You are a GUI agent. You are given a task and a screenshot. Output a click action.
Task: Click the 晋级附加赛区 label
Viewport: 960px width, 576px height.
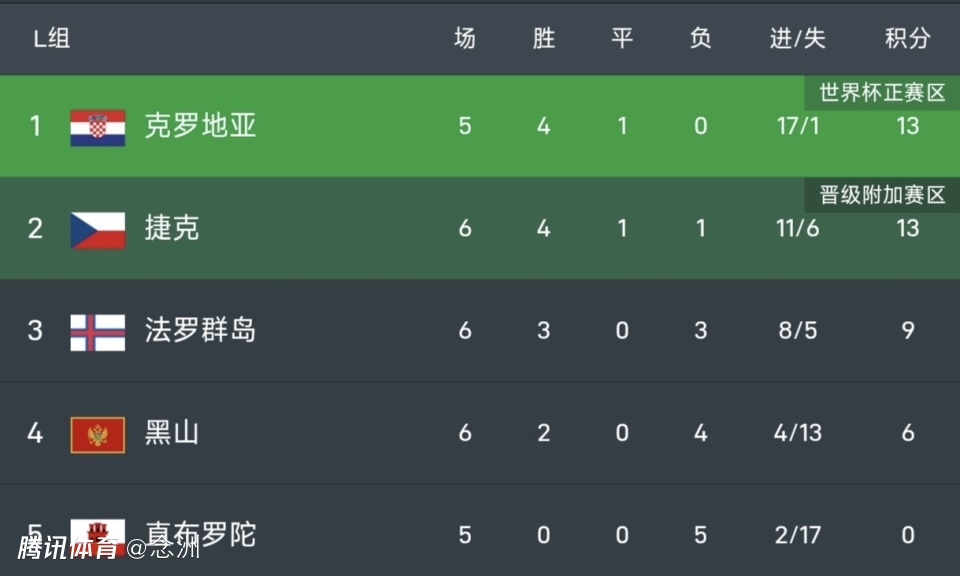[x=882, y=195]
